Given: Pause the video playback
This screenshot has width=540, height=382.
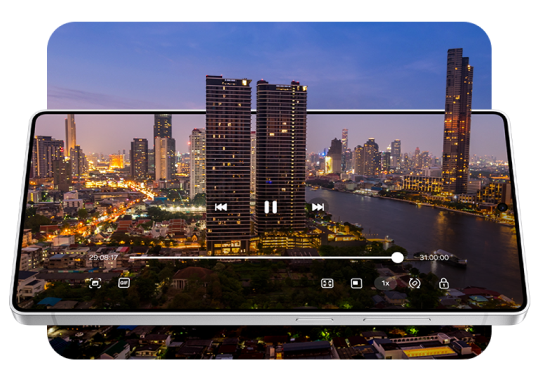Looking at the screenshot, I should [270, 207].
